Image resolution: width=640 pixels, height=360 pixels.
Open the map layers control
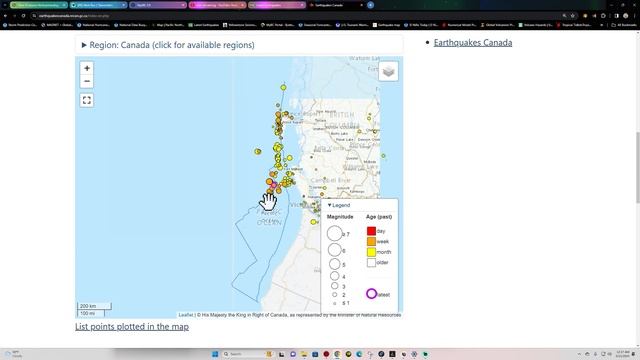tap(388, 71)
